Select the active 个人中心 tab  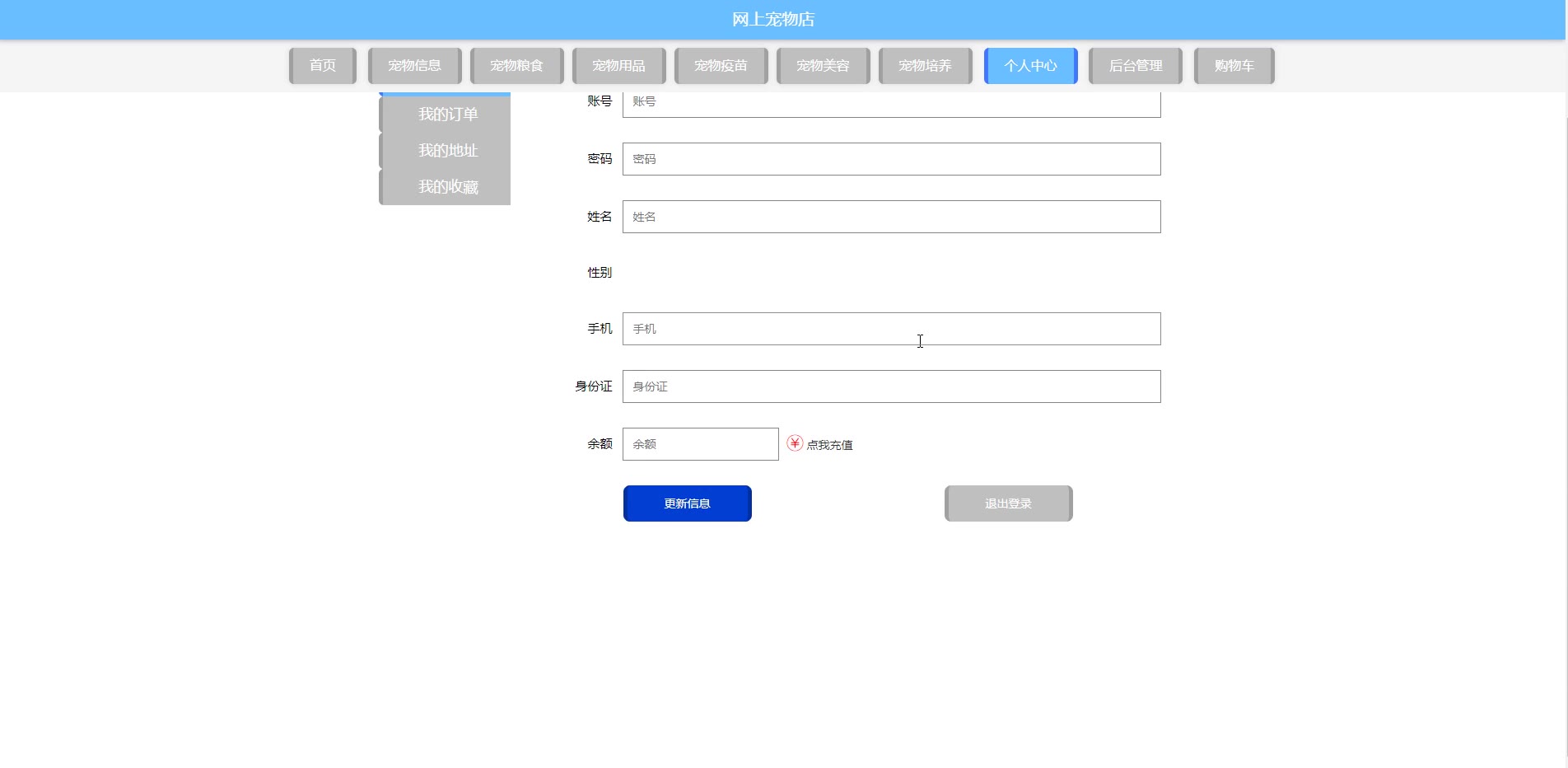coord(1031,66)
